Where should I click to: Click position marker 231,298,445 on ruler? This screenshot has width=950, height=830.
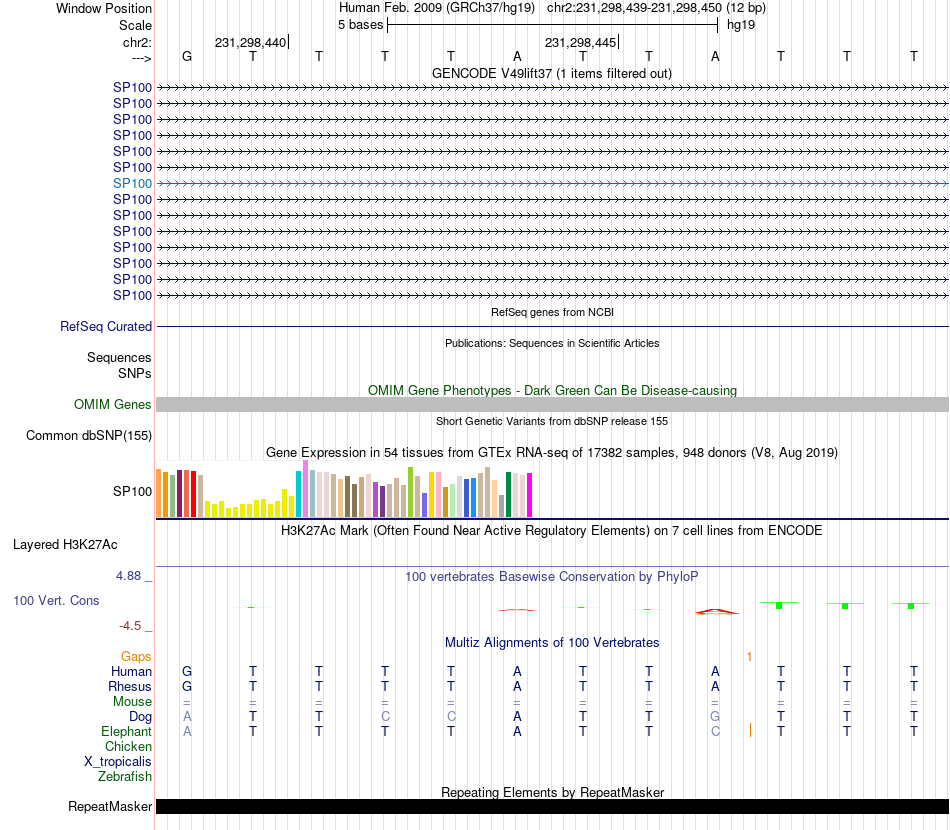[580, 42]
